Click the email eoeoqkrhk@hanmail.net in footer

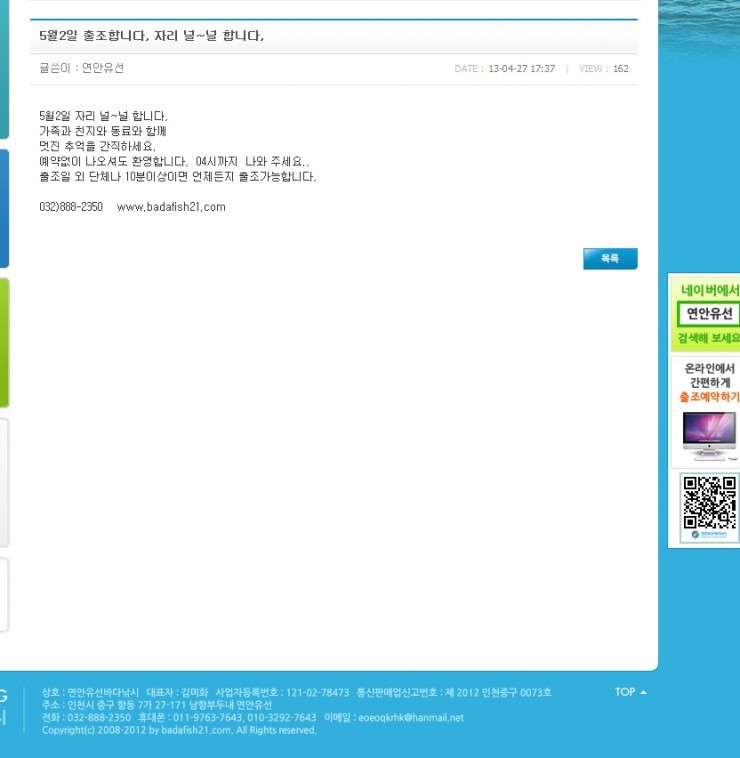click(410, 718)
